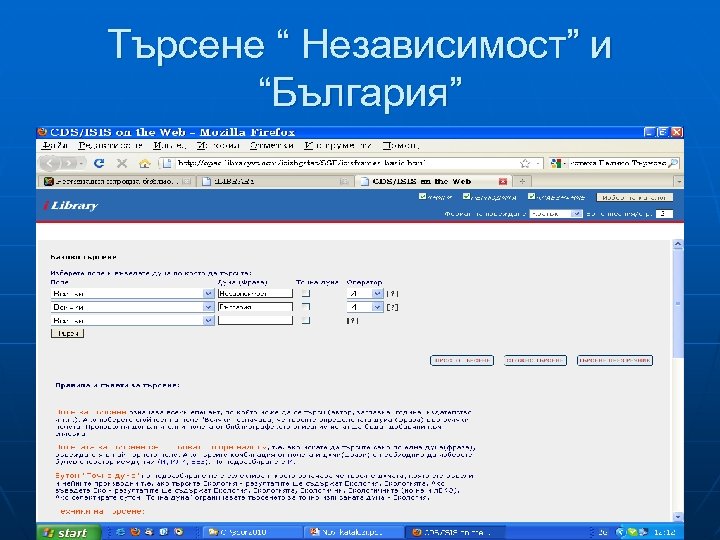
Task: Open the home page via house icon
Action: (145, 163)
